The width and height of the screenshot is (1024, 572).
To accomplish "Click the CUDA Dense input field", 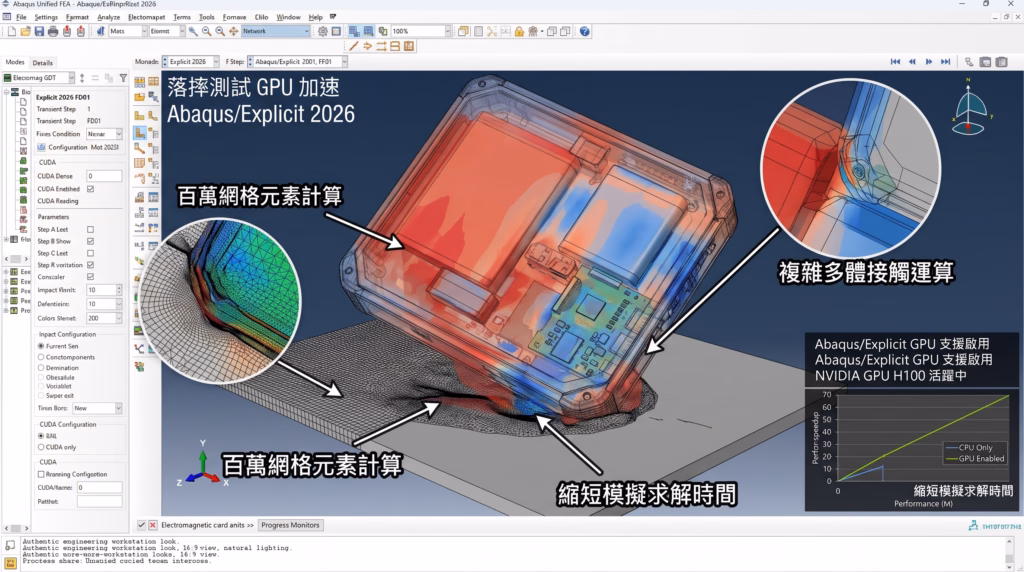I will [x=104, y=176].
